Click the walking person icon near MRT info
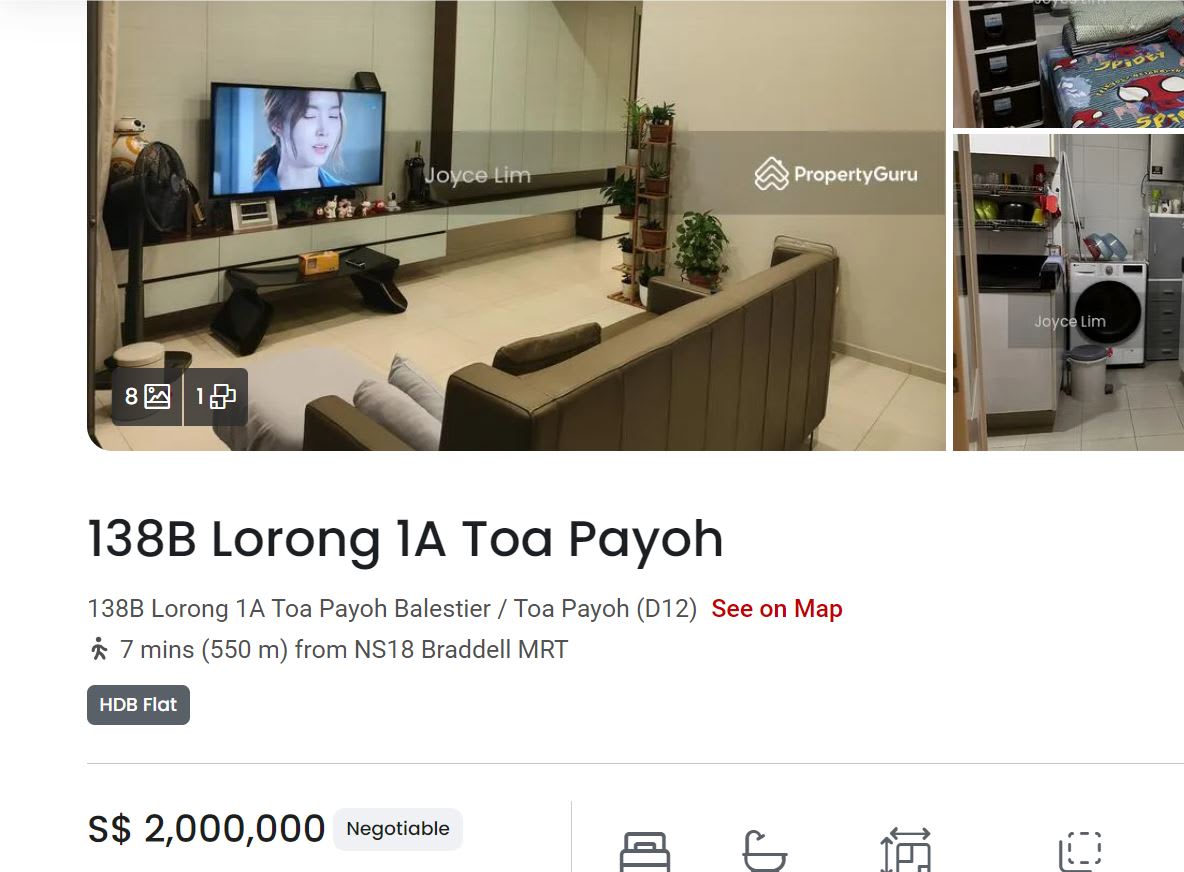Screen dimensions: 1184x872 [x=99, y=649]
